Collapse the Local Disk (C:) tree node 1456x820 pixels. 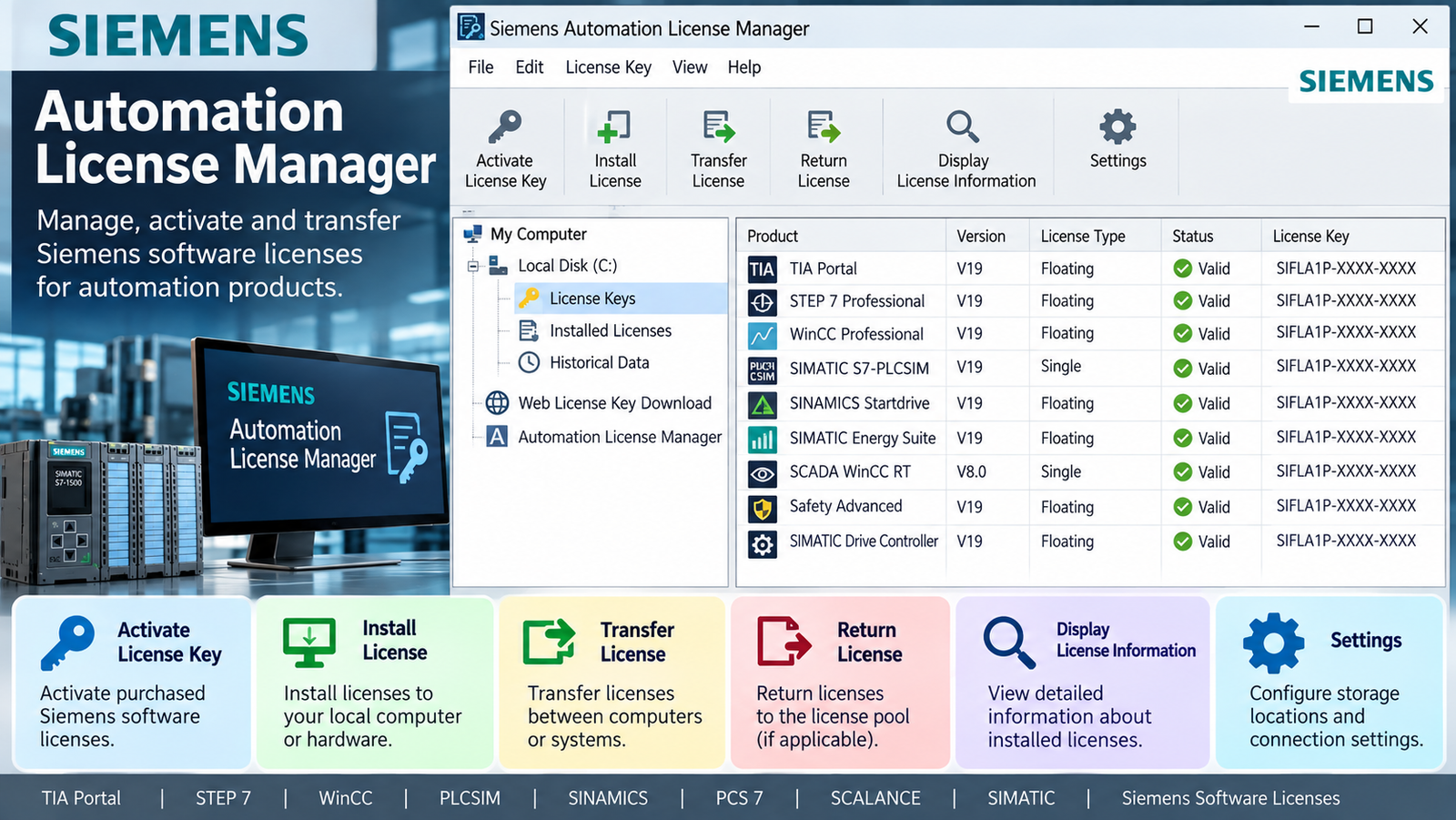click(473, 267)
